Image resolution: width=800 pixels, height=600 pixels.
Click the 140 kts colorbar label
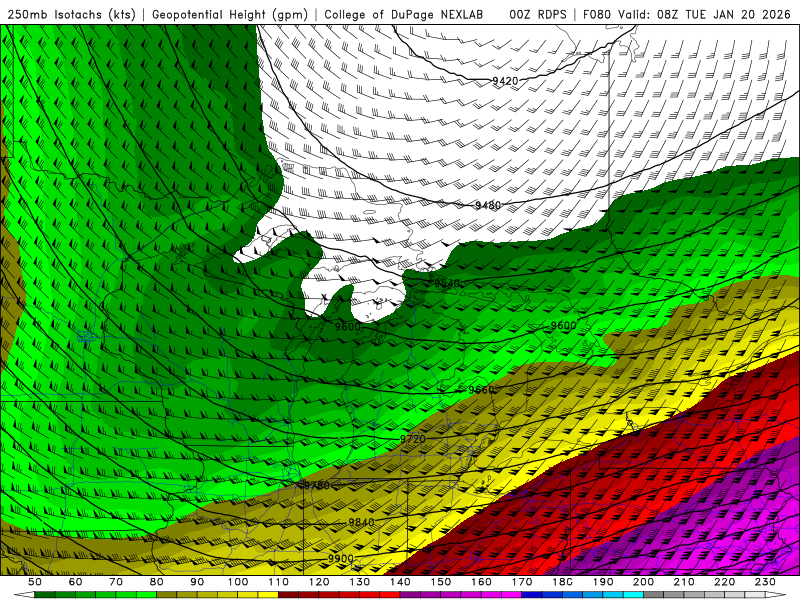pos(400,582)
